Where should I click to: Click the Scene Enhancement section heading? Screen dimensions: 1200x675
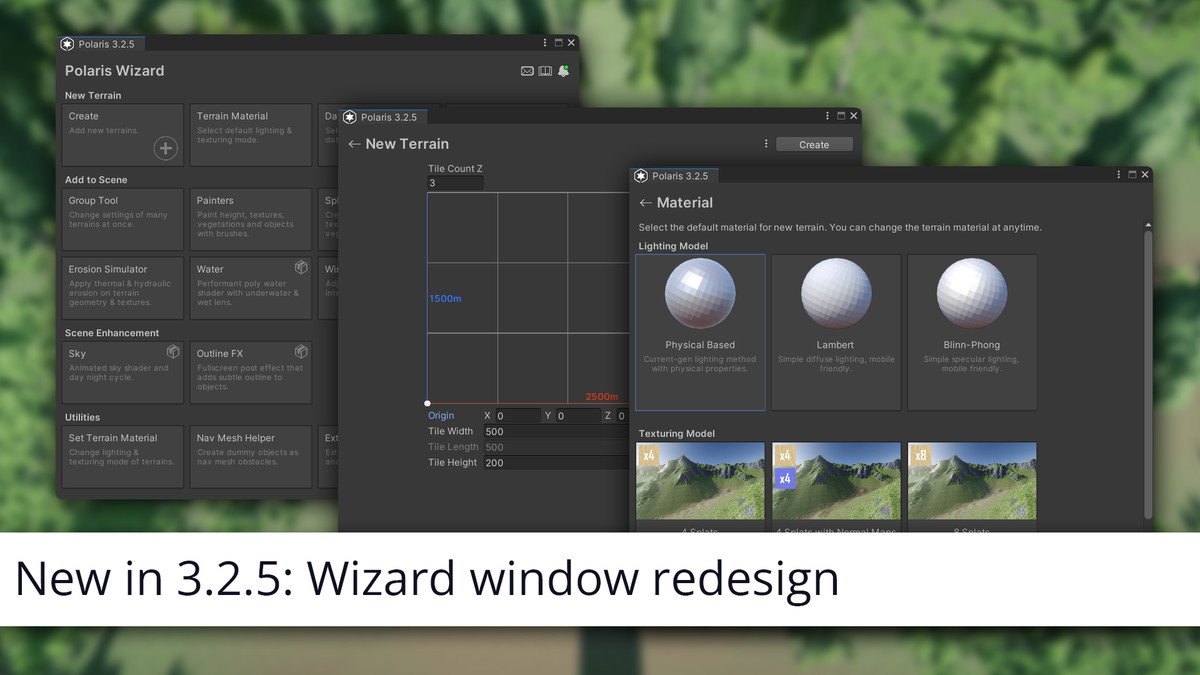112,333
